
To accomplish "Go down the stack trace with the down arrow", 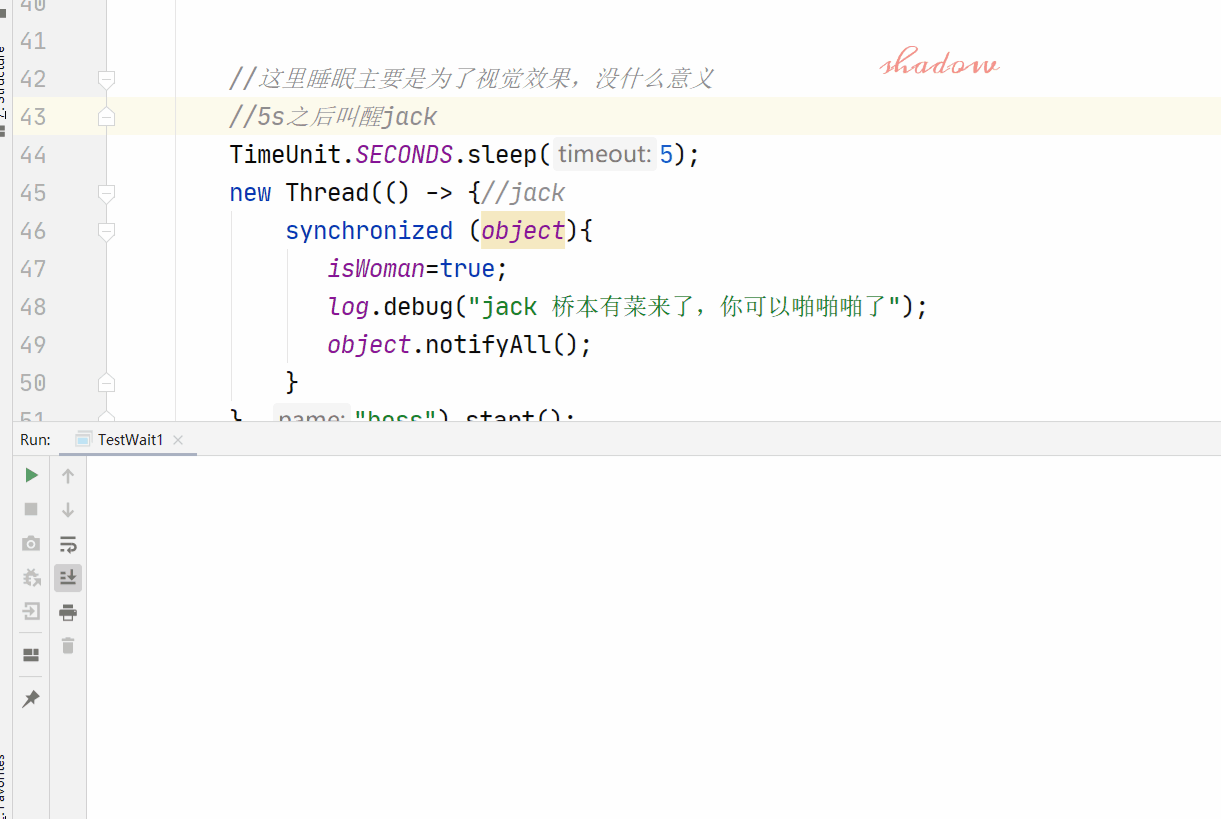I will 68,509.
